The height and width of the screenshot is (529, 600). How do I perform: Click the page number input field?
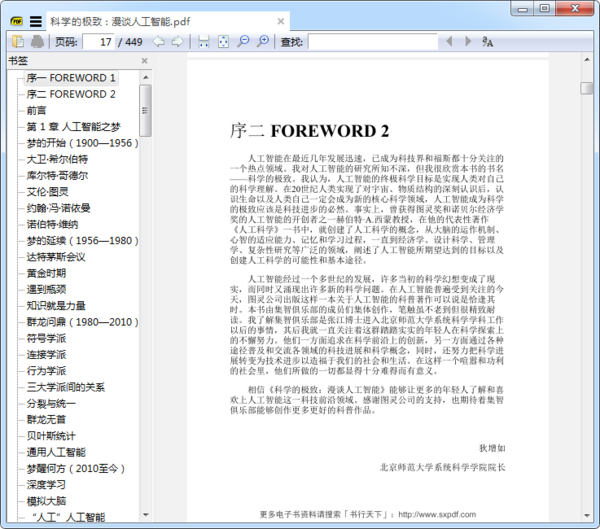coord(98,41)
